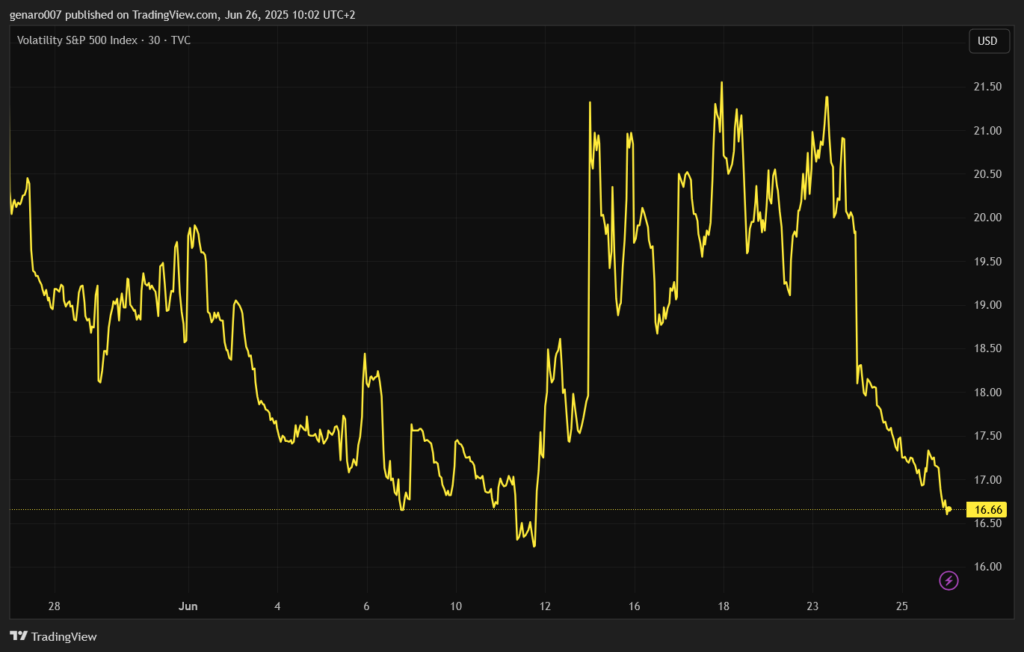Click the genaro007 publisher name
The image size is (1024, 652).
tap(31, 14)
